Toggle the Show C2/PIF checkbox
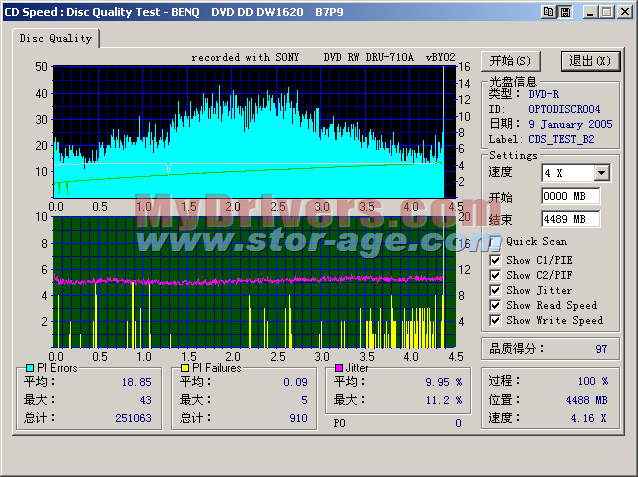Image resolution: width=638 pixels, height=477 pixels. (x=496, y=276)
